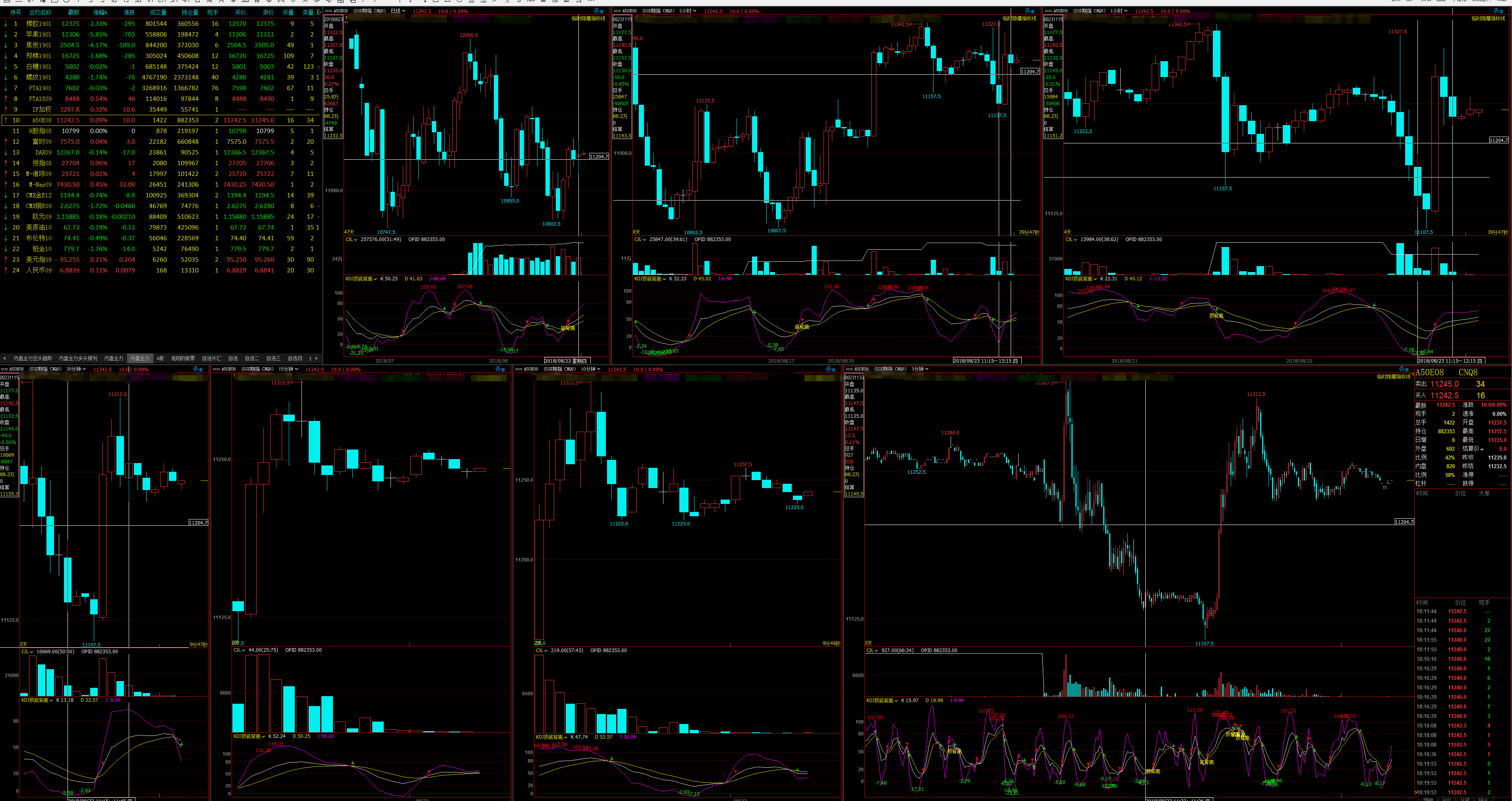This screenshot has height=801, width=1512.
Task: Toggle 临时隐藏指标线 in daily chart
Action: [x=588, y=18]
